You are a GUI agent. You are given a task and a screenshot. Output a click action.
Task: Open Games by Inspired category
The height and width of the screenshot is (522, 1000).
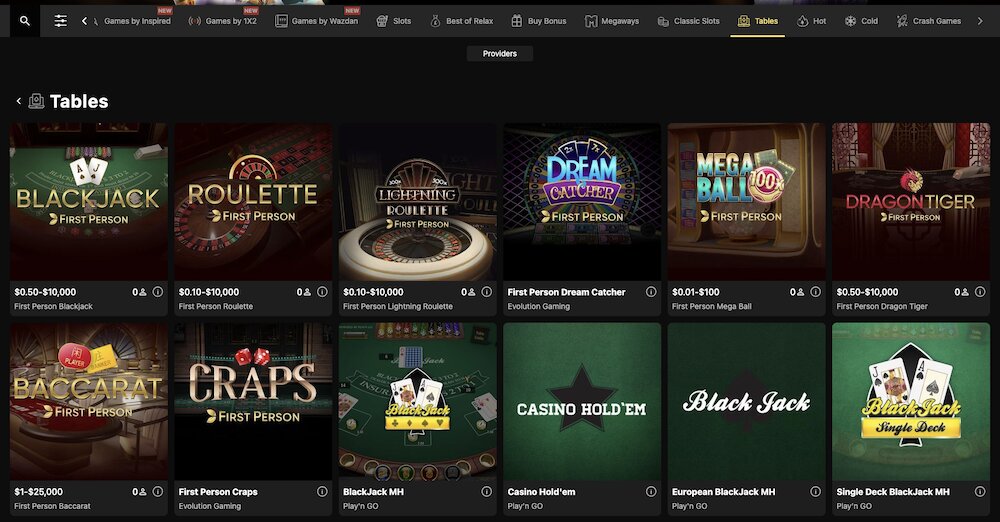coord(132,21)
